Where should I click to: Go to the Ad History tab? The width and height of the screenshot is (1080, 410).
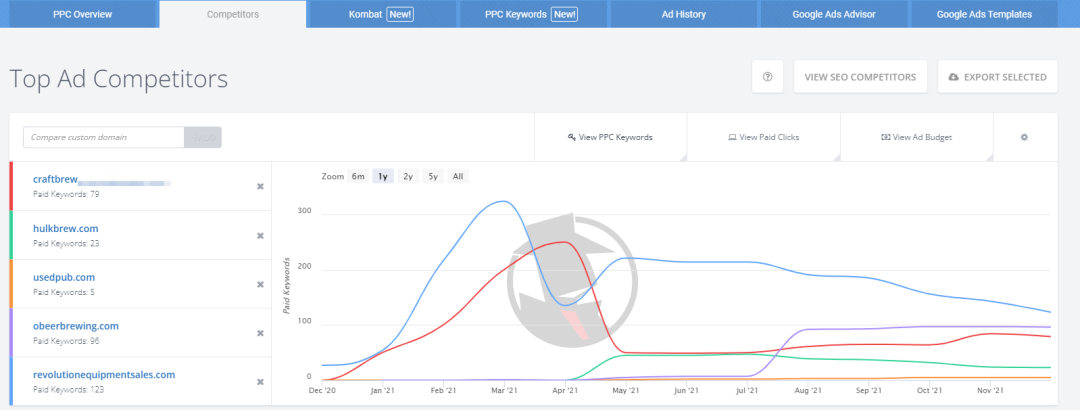click(x=684, y=14)
